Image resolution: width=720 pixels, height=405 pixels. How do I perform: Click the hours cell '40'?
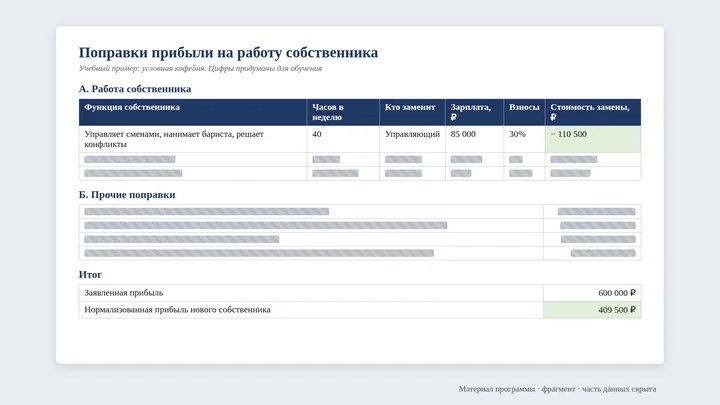[343, 139]
